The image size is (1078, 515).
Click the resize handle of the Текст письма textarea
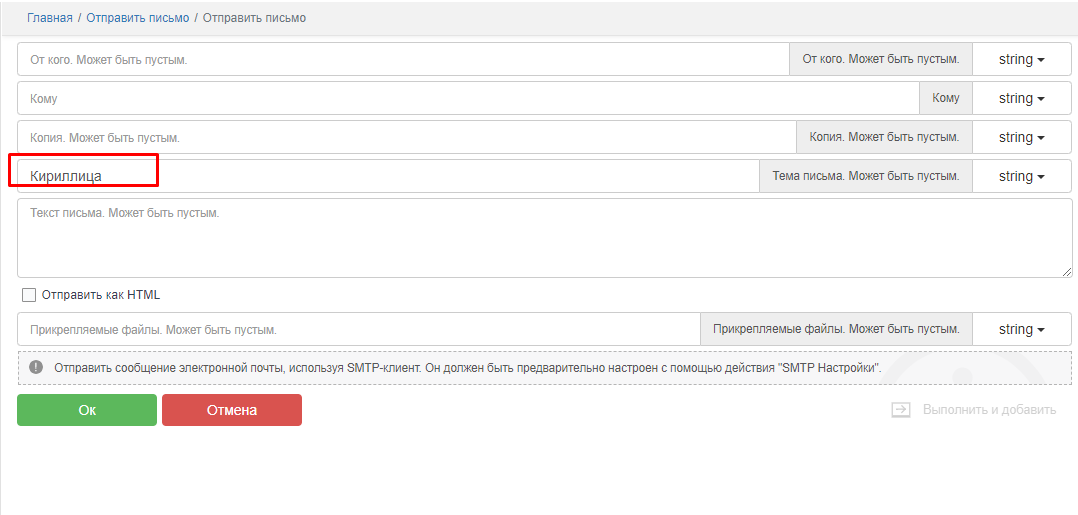tap(1067, 272)
